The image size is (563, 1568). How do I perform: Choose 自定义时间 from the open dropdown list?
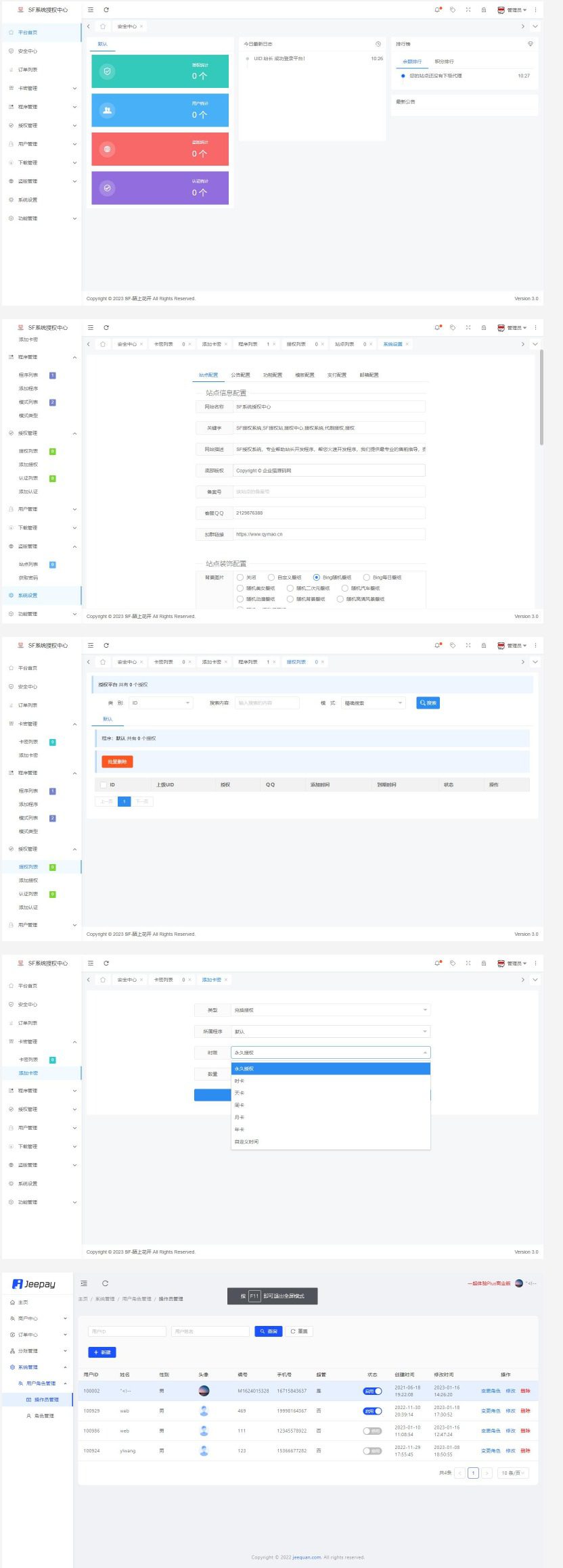247,1141
